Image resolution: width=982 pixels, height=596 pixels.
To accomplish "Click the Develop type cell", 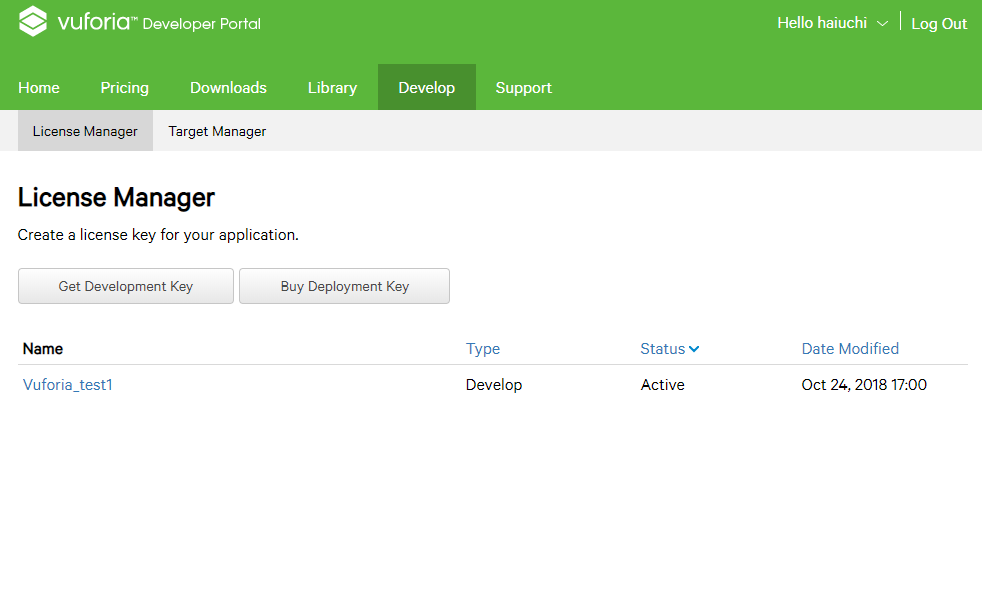I will (x=494, y=384).
